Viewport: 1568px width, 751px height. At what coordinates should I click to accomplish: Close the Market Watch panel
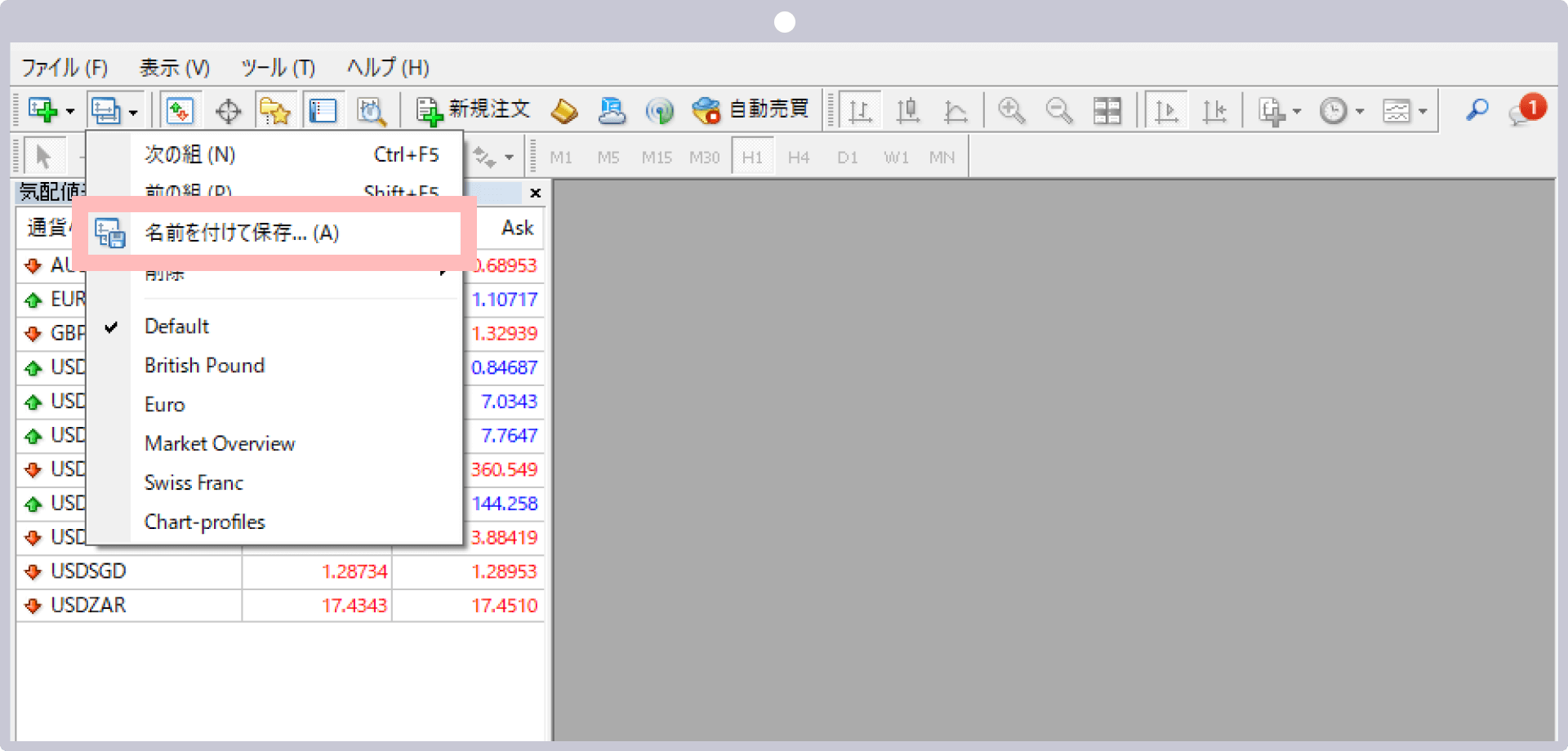pos(535,193)
